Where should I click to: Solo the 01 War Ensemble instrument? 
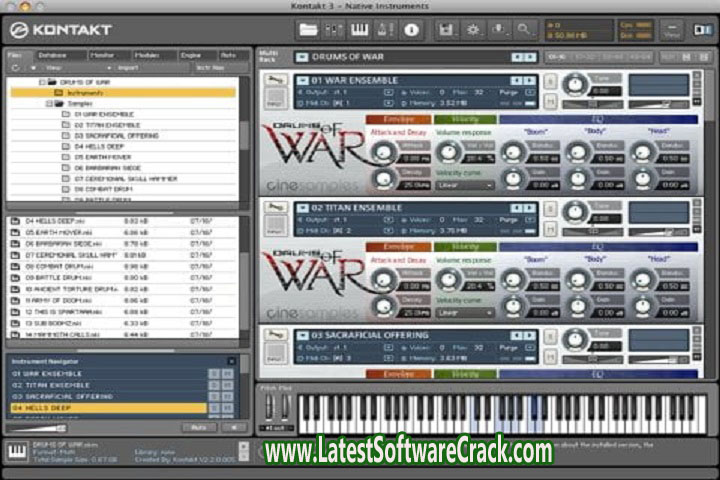tap(551, 82)
